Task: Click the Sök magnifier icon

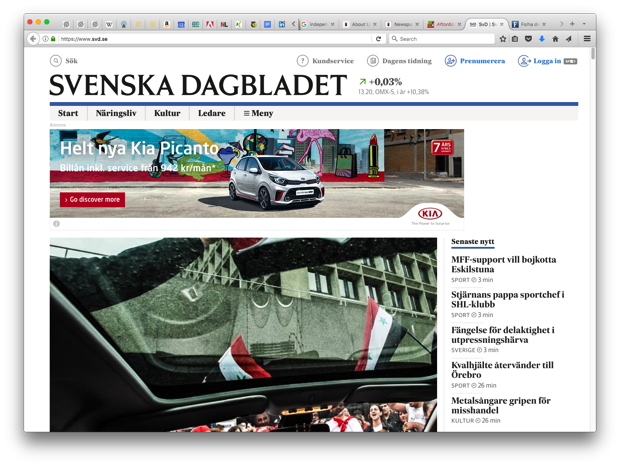Action: pos(56,61)
